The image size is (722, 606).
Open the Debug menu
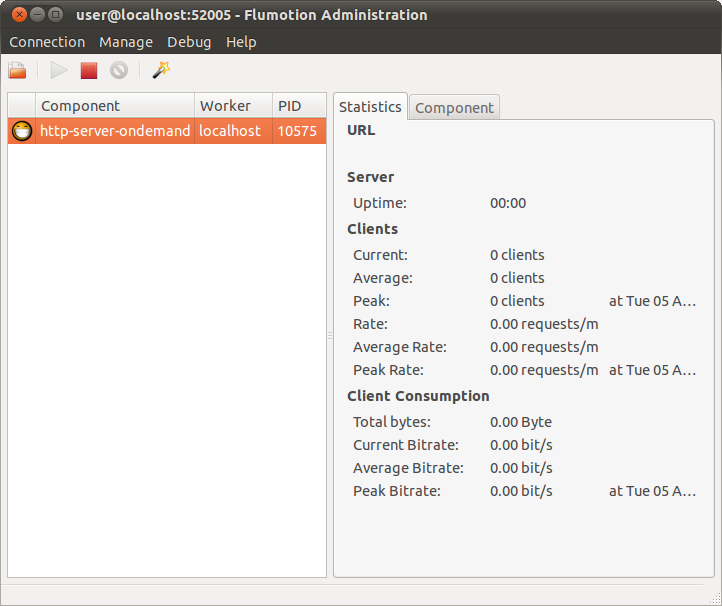click(x=189, y=42)
